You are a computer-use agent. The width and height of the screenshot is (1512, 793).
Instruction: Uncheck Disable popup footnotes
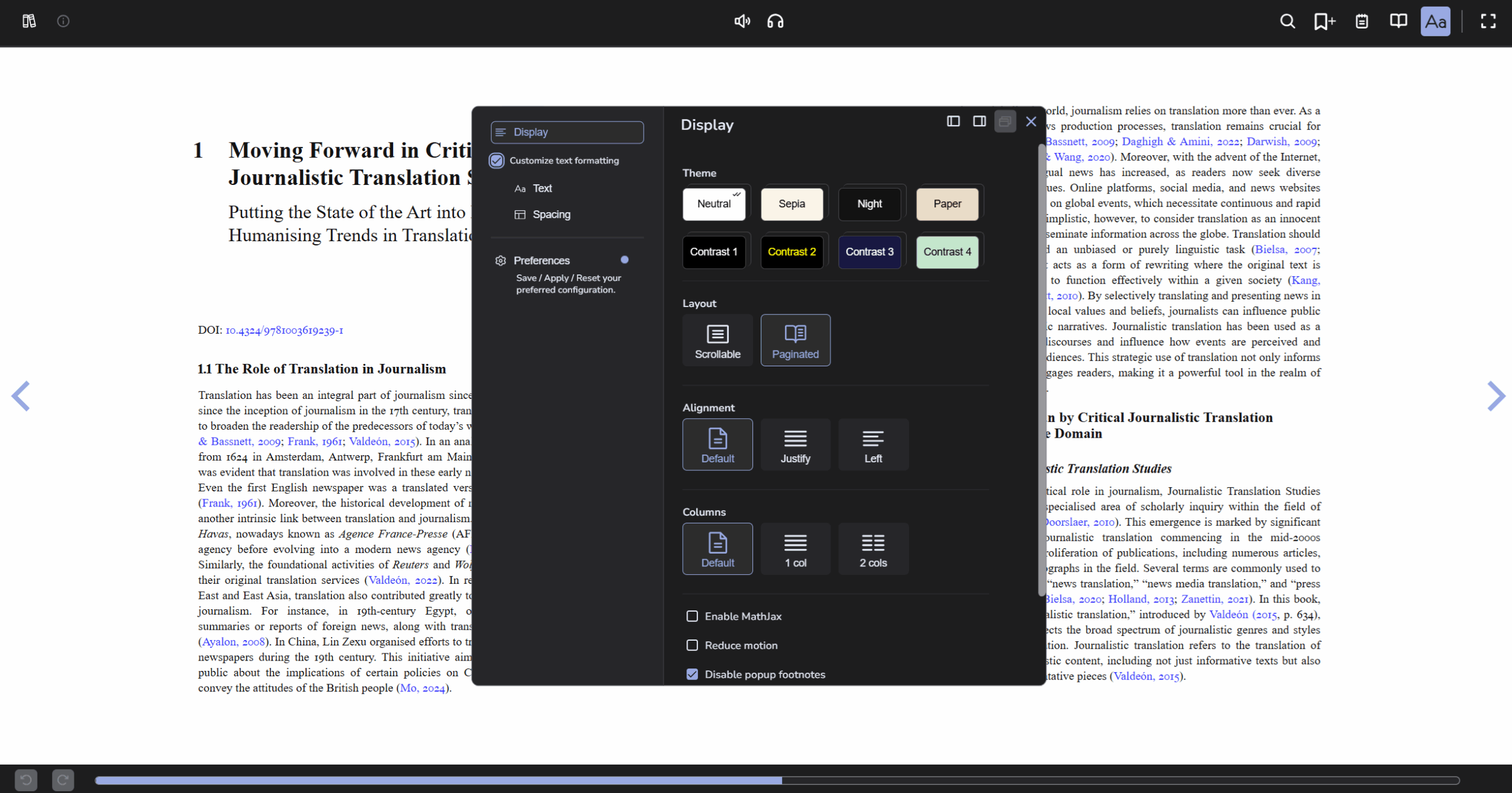(692, 674)
